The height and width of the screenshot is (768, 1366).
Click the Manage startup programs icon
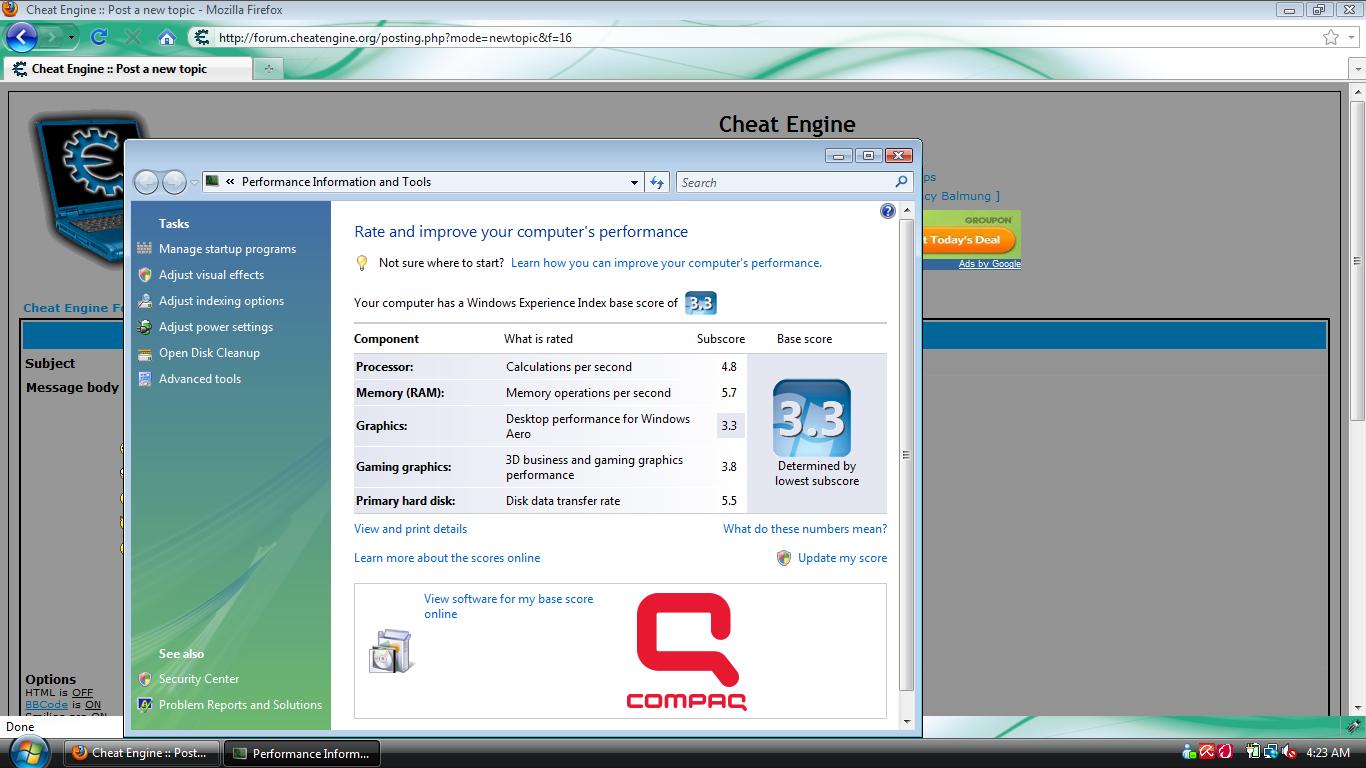point(145,249)
